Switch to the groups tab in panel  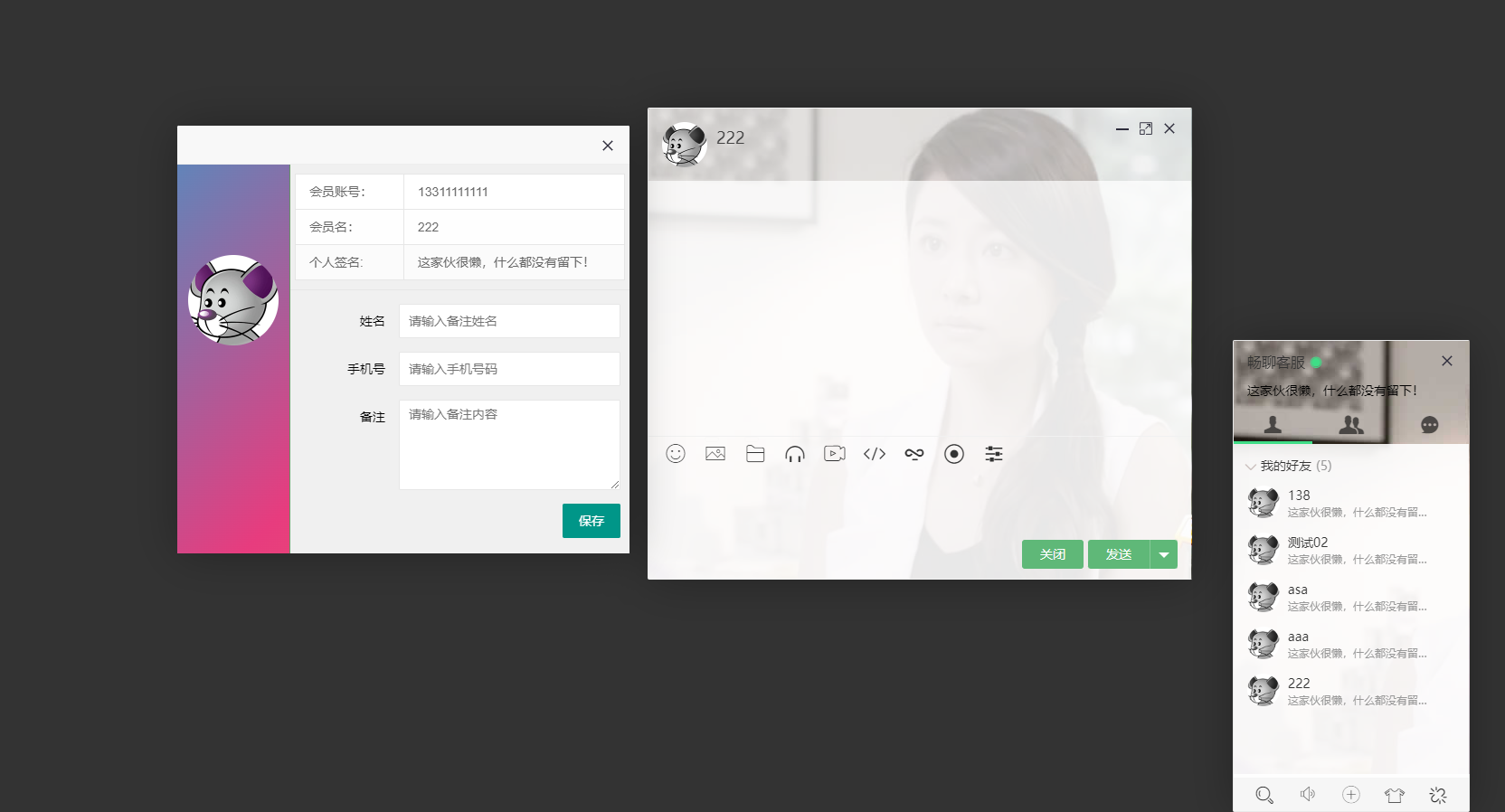tap(1351, 425)
